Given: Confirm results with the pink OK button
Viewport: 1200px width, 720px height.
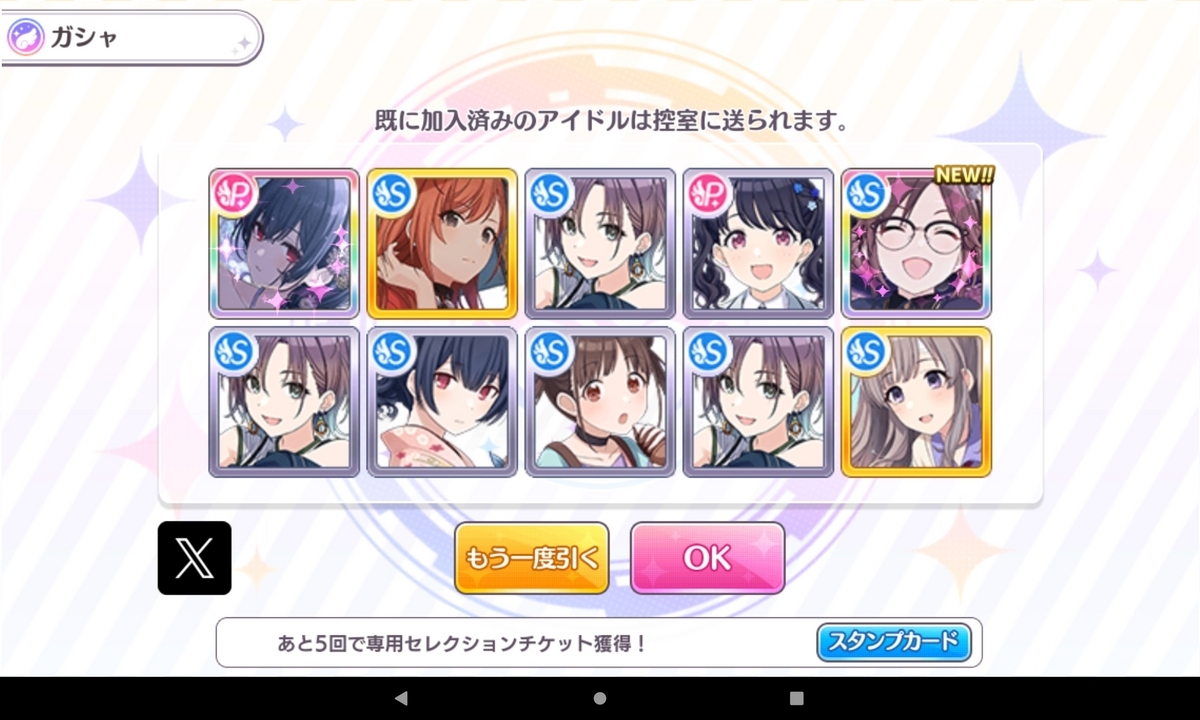Looking at the screenshot, I should pos(708,558).
